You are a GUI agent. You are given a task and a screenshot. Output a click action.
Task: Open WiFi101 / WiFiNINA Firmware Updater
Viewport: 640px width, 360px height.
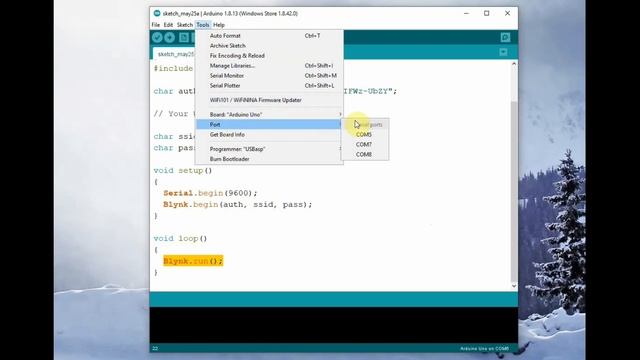(x=269, y=100)
